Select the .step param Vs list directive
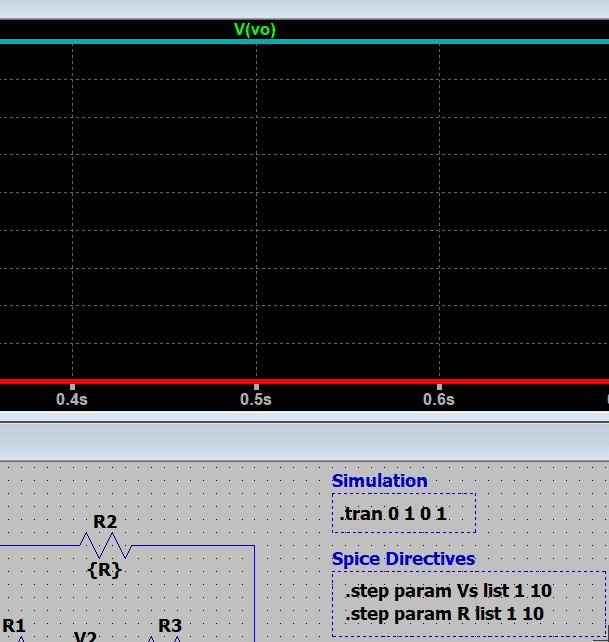This screenshot has width=609, height=642. [448, 591]
